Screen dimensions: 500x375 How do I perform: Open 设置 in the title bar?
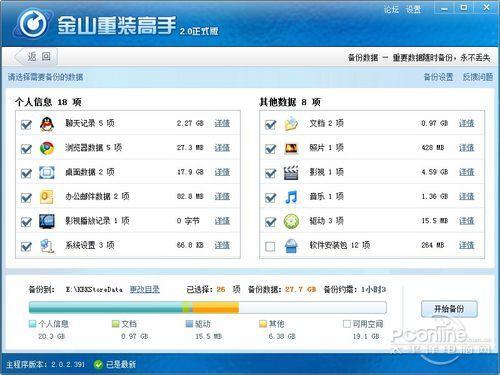(x=414, y=9)
